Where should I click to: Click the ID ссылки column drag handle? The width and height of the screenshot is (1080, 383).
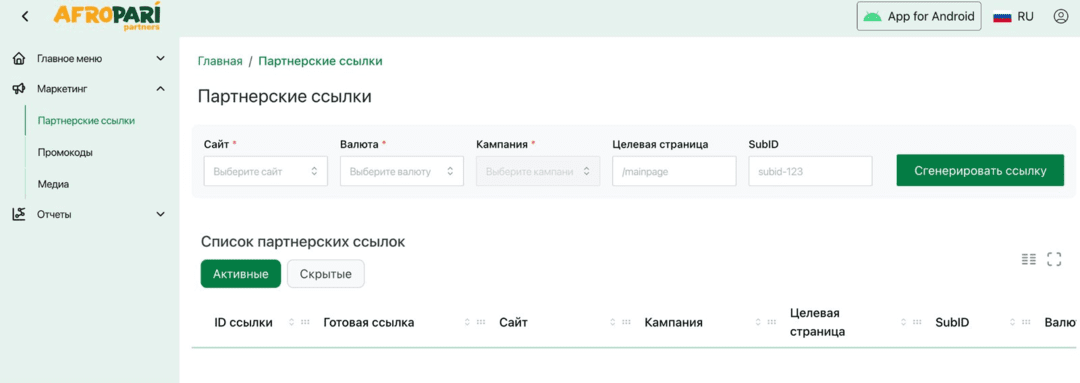pyautogui.click(x=305, y=322)
